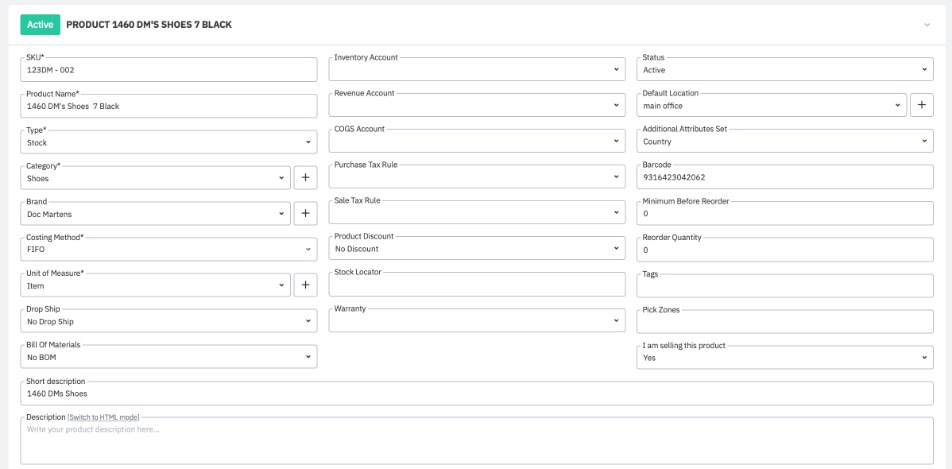Open the Drop Ship dropdown
This screenshot has width=952, height=469.
pyautogui.click(x=168, y=321)
